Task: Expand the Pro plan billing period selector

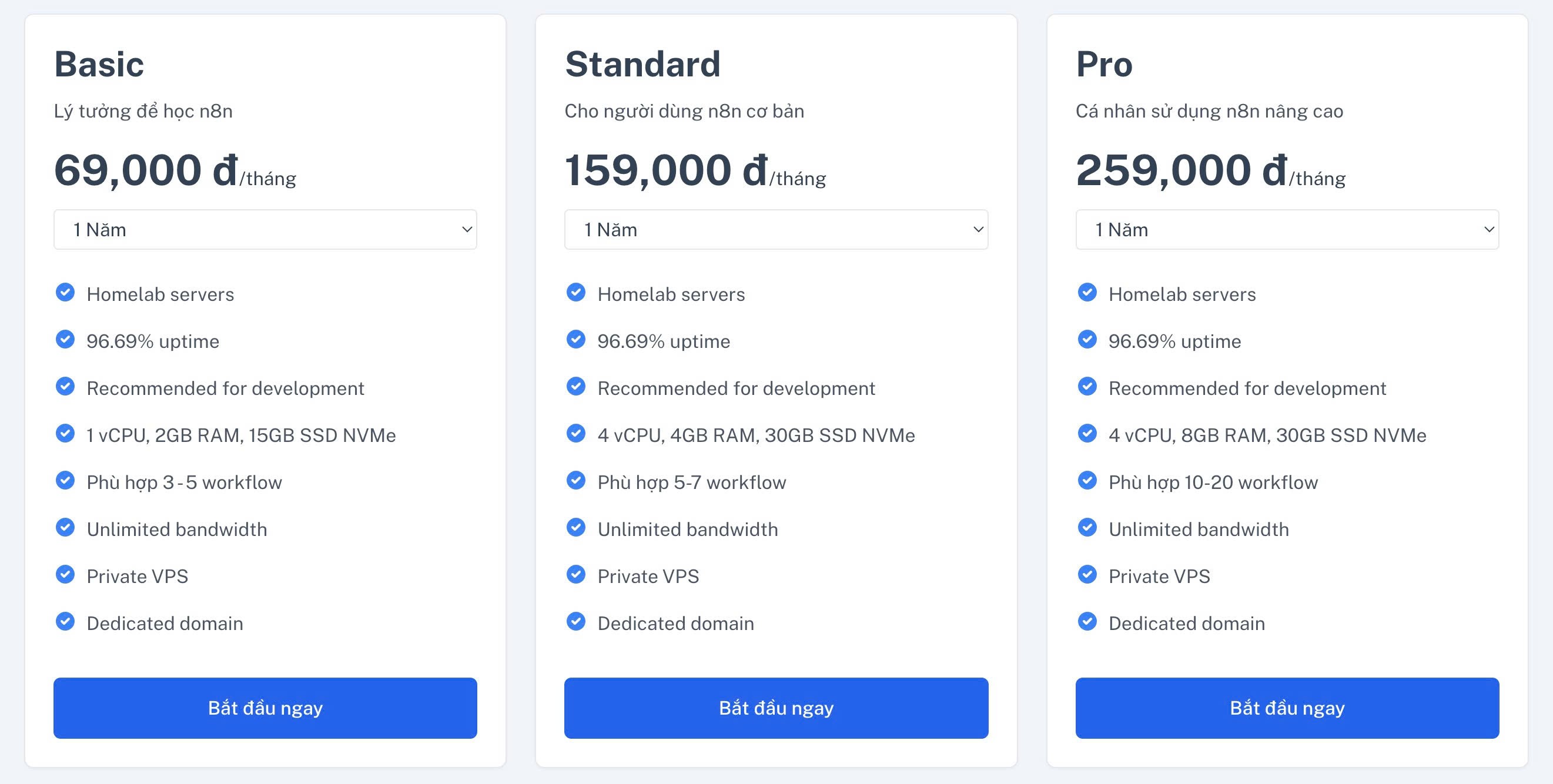Action: 1287,230
